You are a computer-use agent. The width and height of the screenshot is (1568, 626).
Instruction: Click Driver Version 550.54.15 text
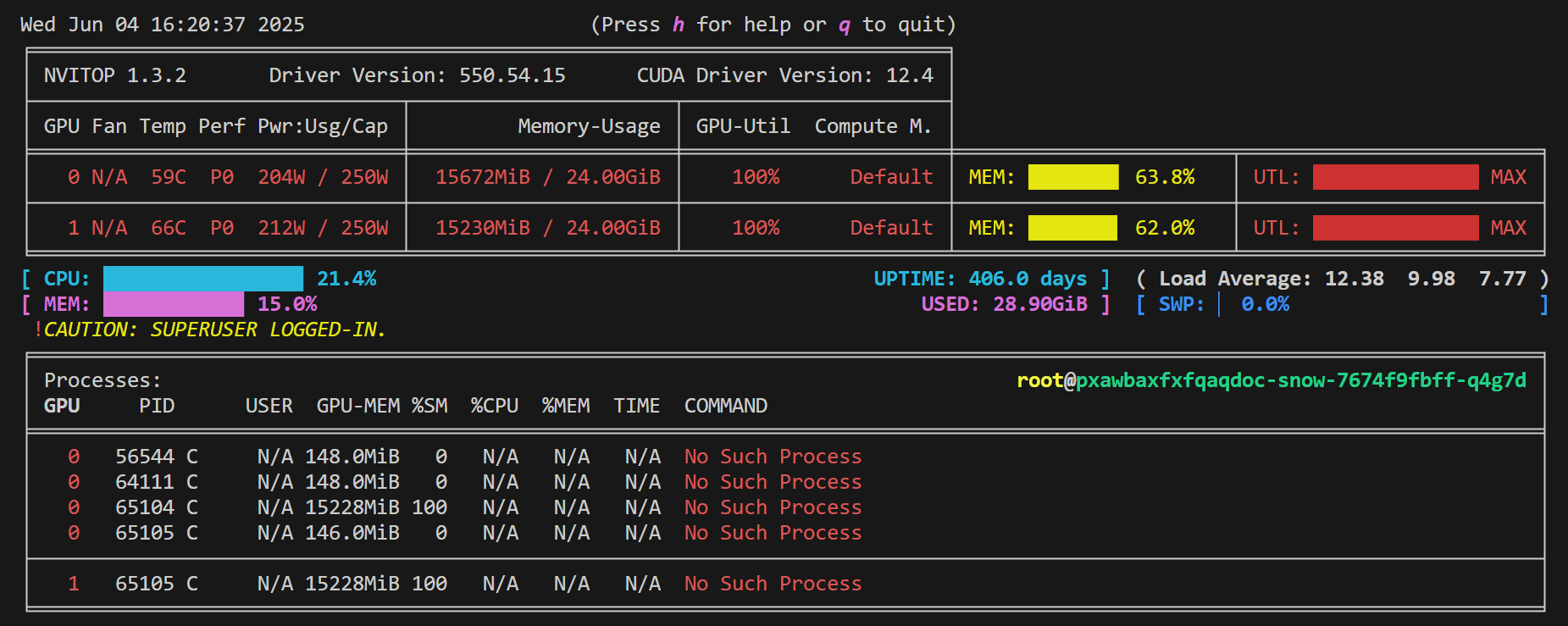point(418,75)
